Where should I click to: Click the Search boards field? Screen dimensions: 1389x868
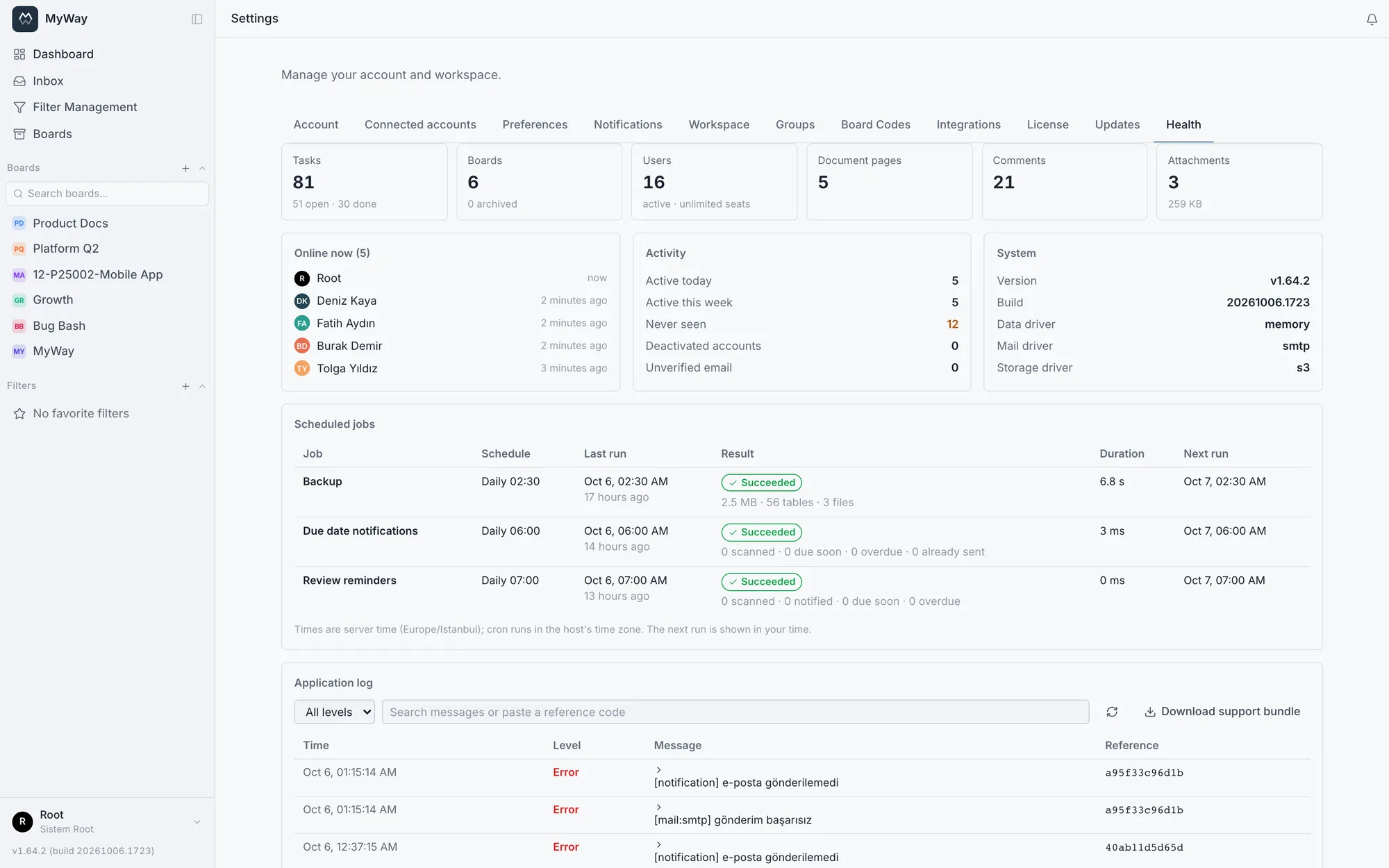[107, 194]
